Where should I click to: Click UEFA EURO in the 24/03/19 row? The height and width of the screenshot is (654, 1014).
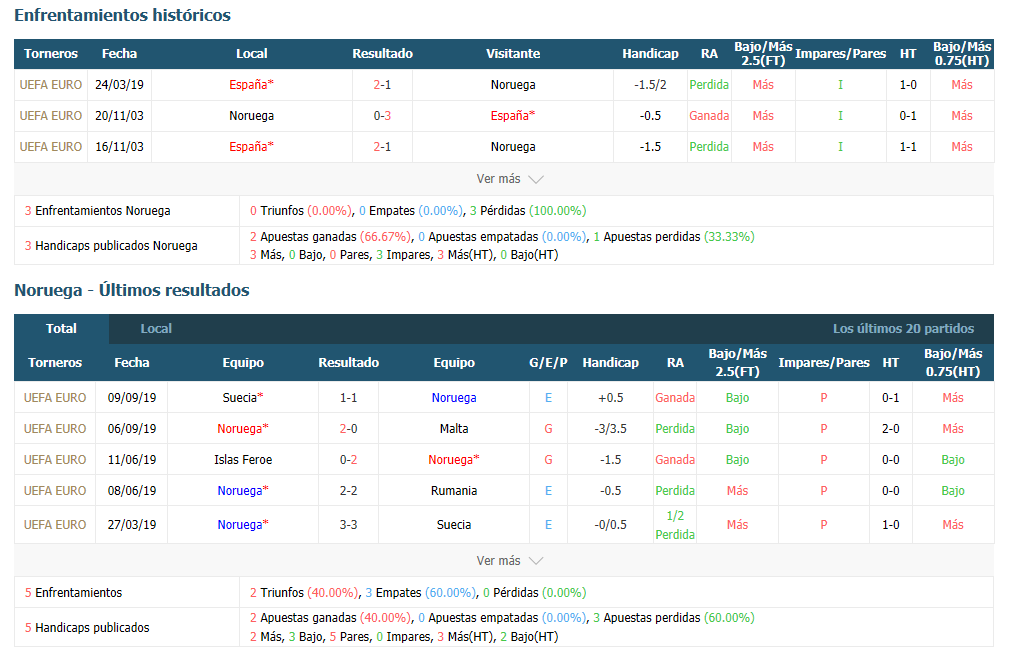[x=50, y=85]
